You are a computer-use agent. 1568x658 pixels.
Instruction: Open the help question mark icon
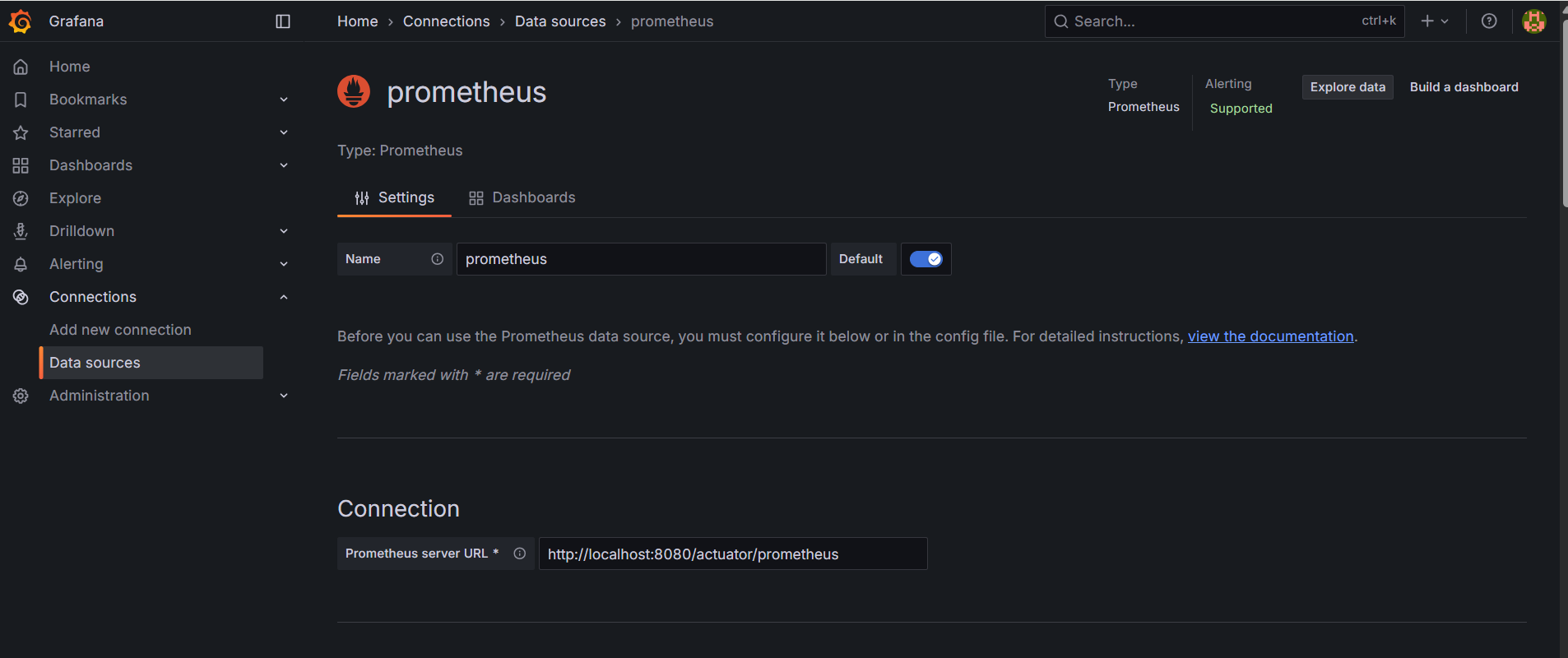(x=1489, y=21)
